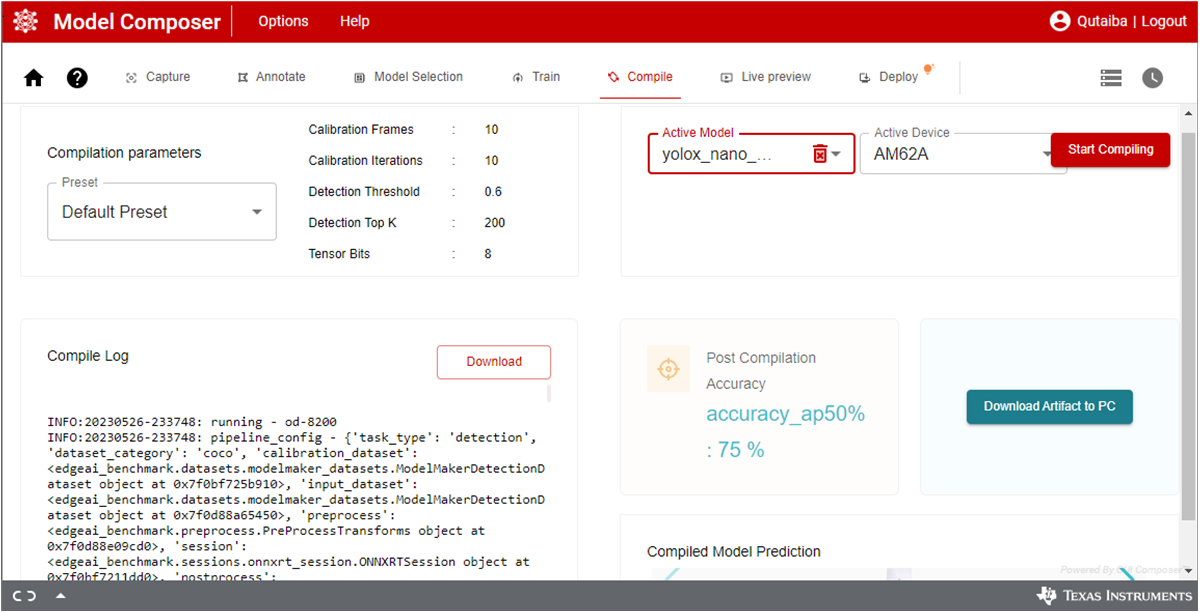The image size is (1200, 613).
Task: Click Download Artifact to PC button
Action: [x=1049, y=406]
